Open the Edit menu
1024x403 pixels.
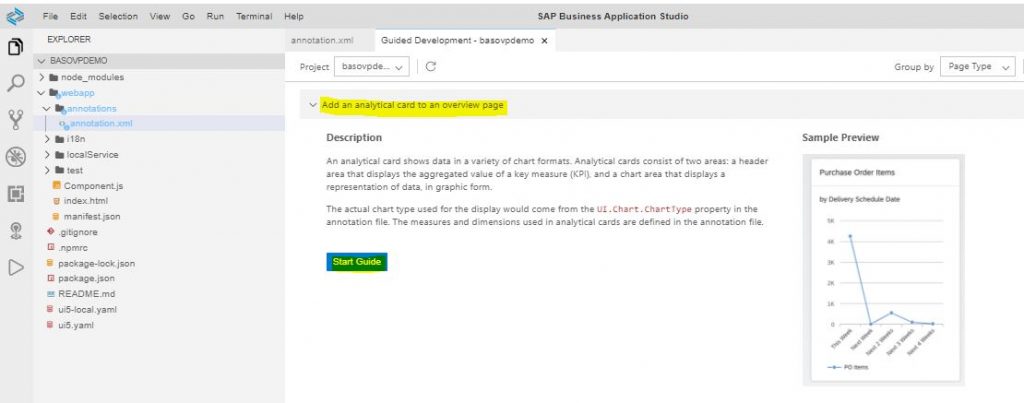(x=78, y=16)
